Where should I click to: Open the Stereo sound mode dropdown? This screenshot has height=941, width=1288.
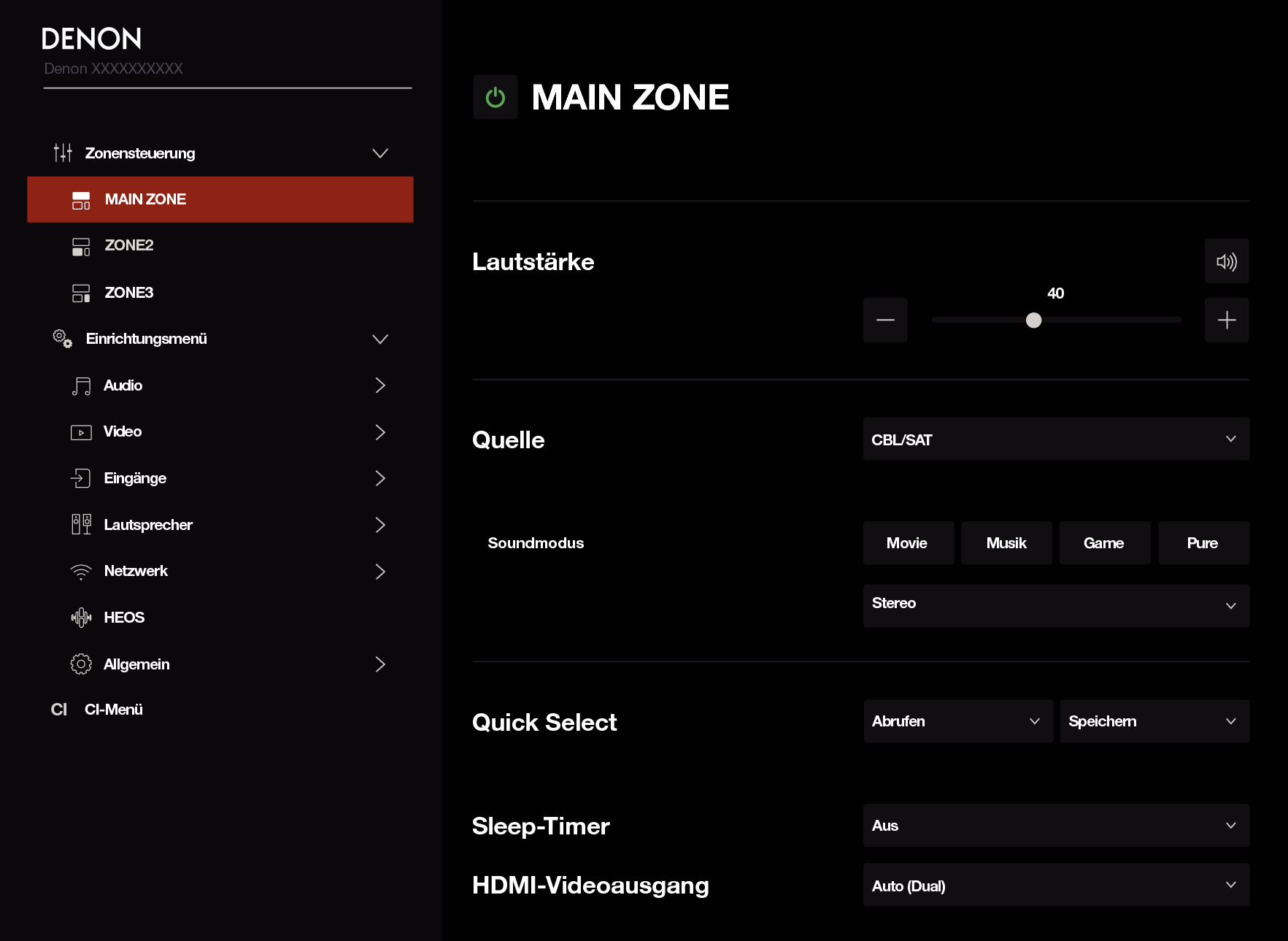1055,605
